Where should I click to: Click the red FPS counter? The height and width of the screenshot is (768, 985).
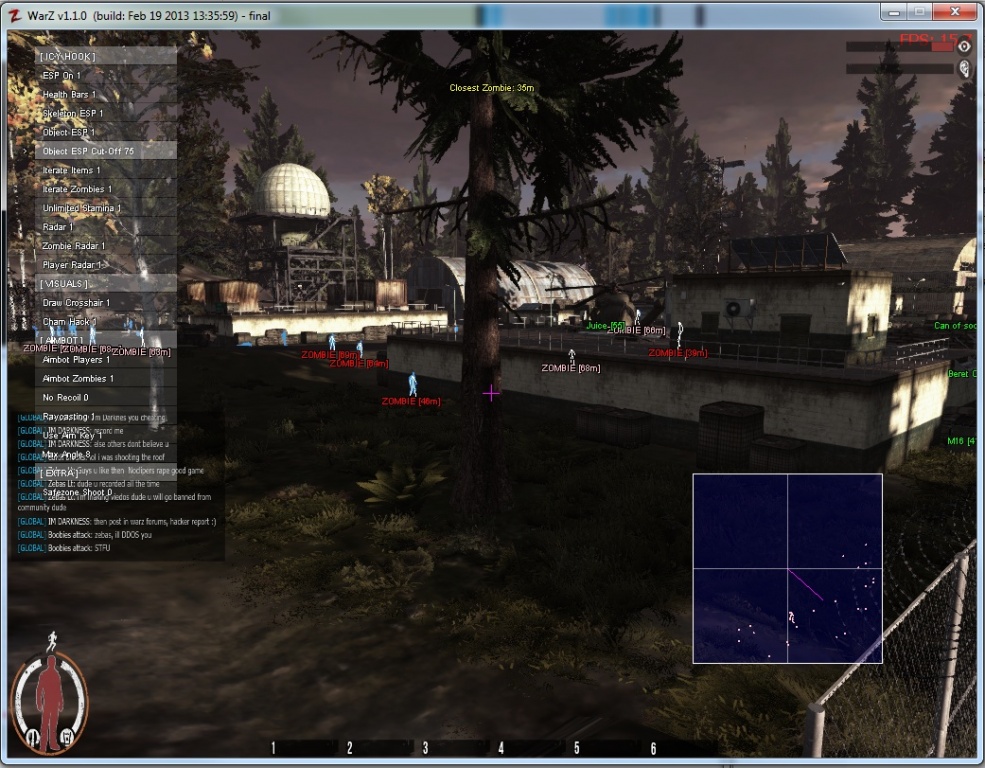click(x=935, y=40)
